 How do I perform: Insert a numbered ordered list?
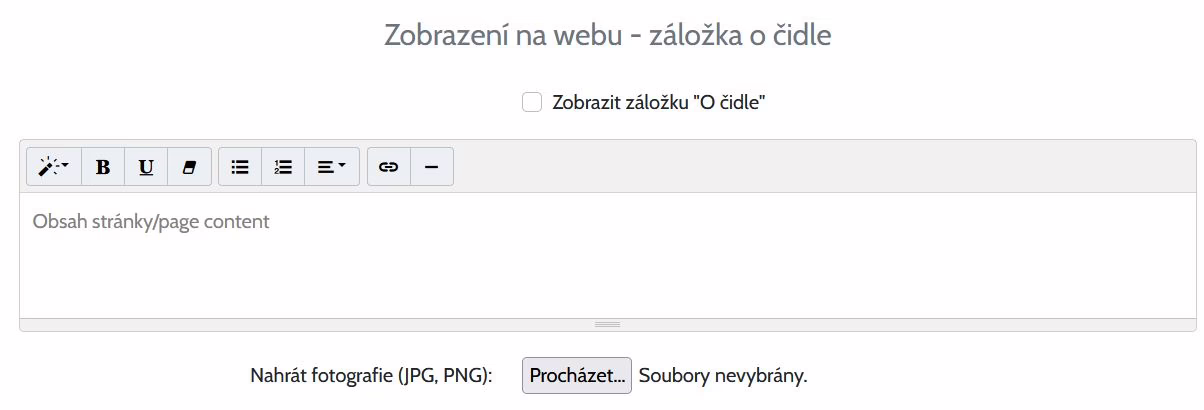pos(283,167)
